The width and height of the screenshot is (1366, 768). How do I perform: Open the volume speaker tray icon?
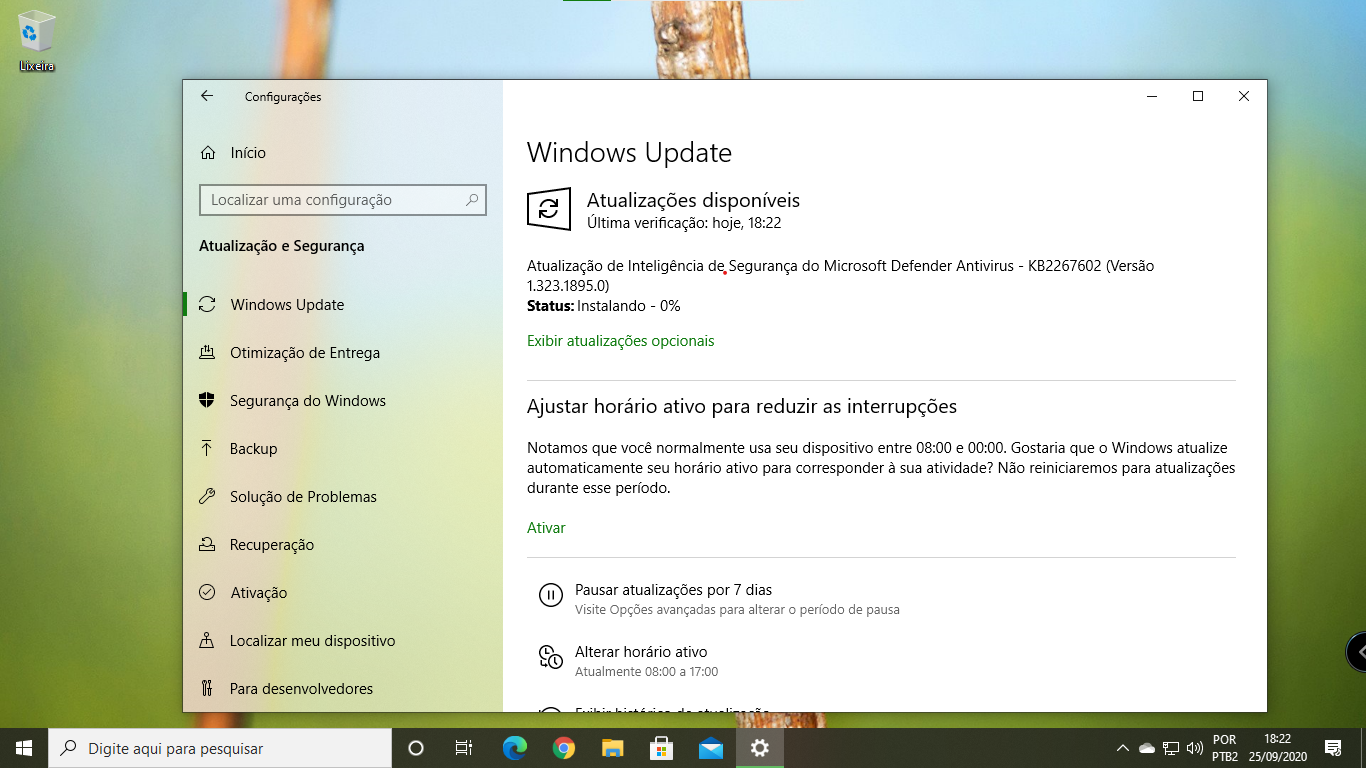(x=1195, y=748)
